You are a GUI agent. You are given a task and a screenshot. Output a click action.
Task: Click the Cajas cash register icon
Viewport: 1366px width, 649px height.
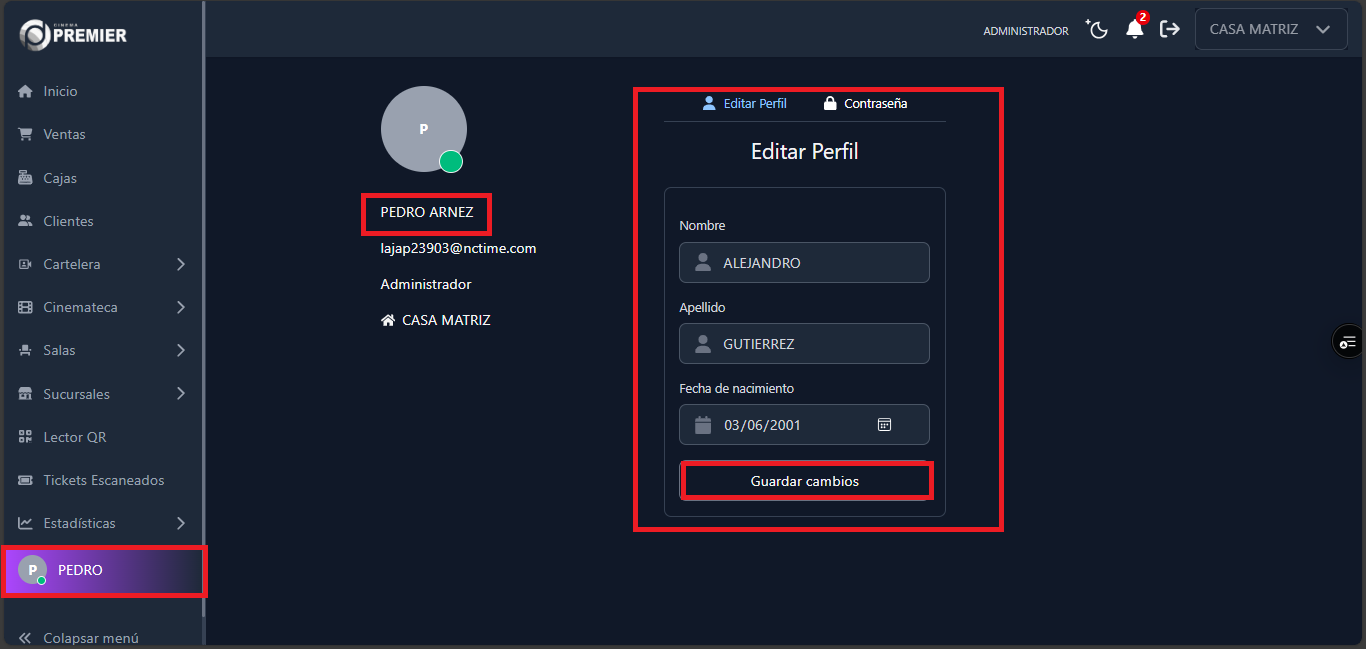[26, 178]
